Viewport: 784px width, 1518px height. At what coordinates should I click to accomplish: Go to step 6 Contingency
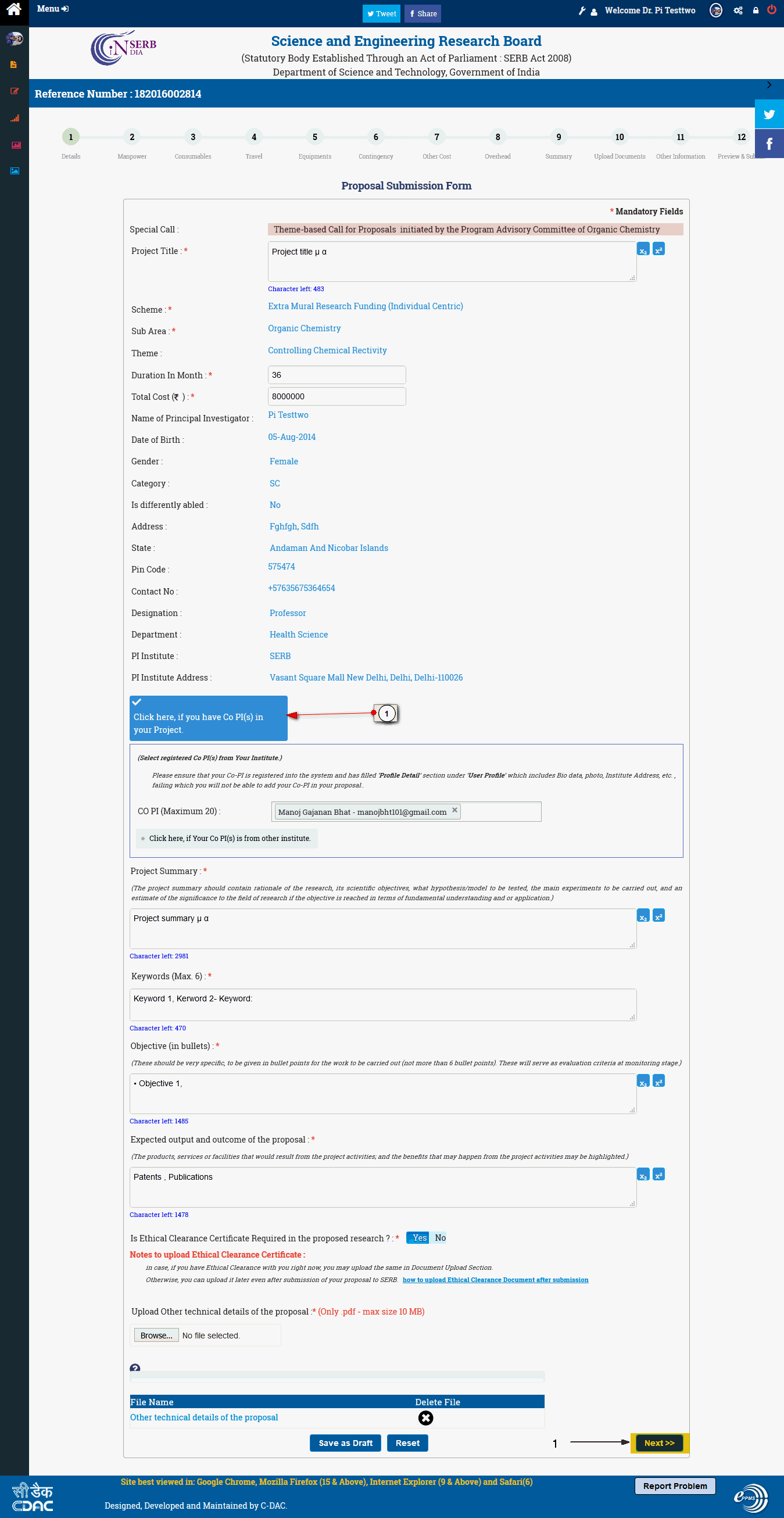[375, 137]
